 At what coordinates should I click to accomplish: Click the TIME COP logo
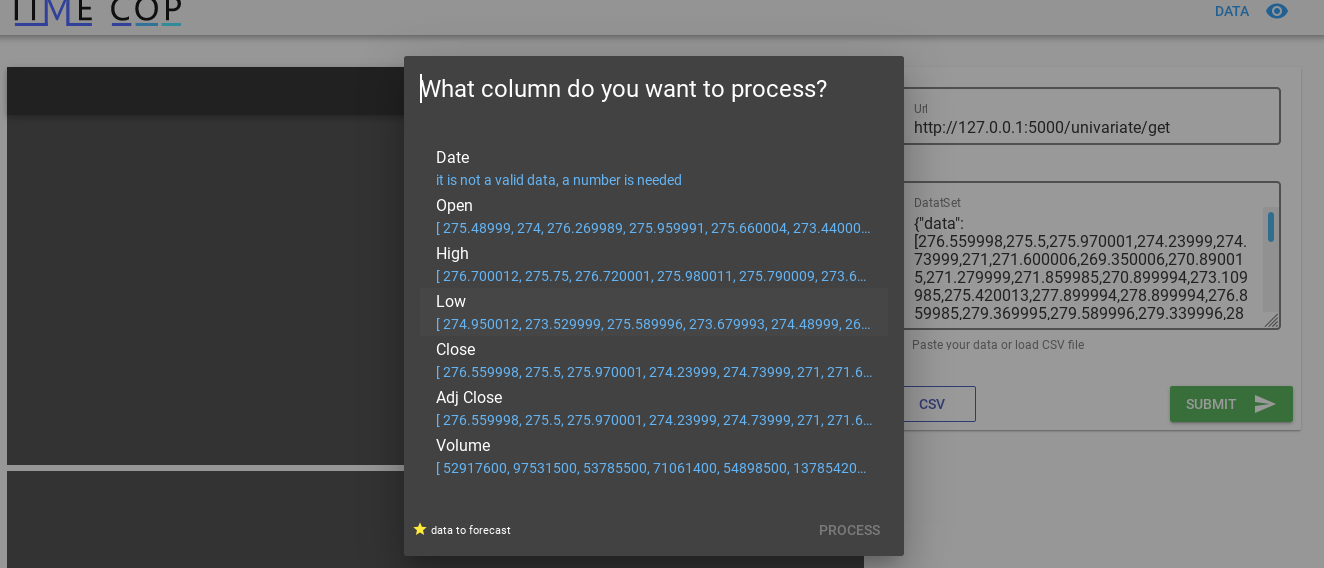pyautogui.click(x=97, y=12)
